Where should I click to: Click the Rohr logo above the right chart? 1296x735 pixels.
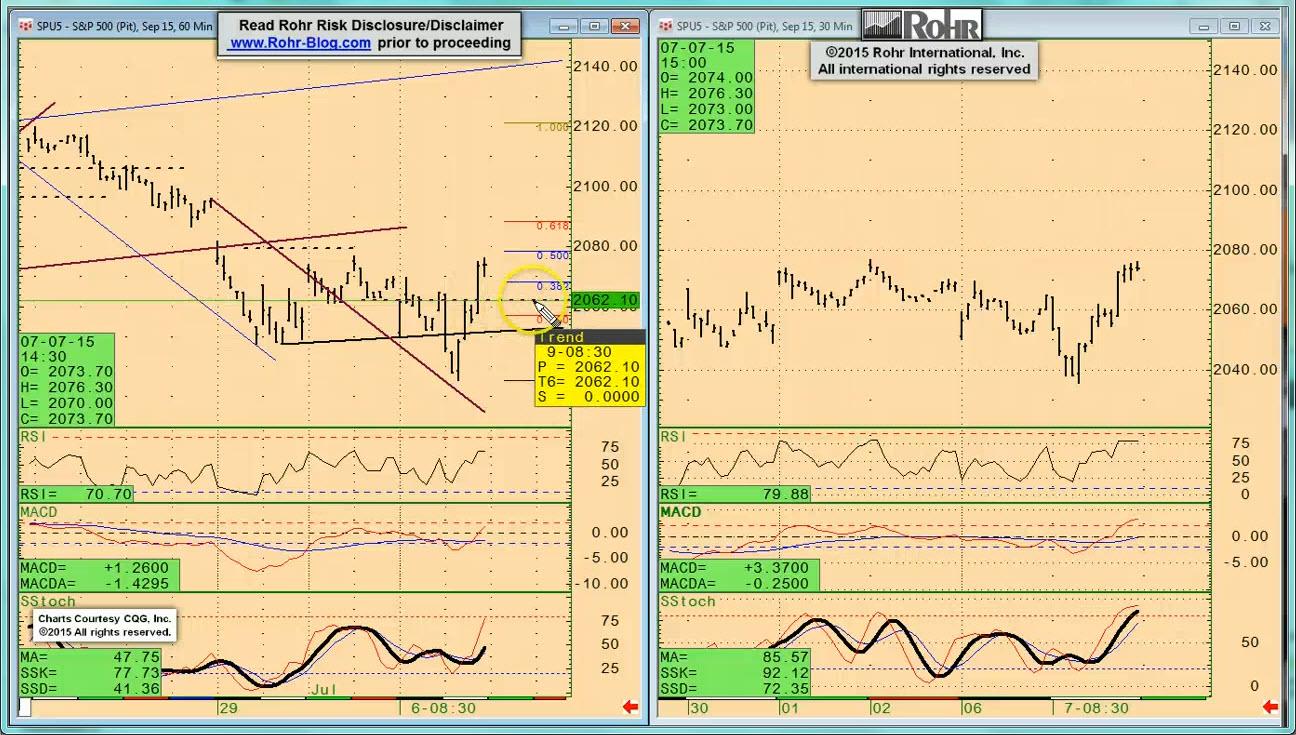point(921,24)
